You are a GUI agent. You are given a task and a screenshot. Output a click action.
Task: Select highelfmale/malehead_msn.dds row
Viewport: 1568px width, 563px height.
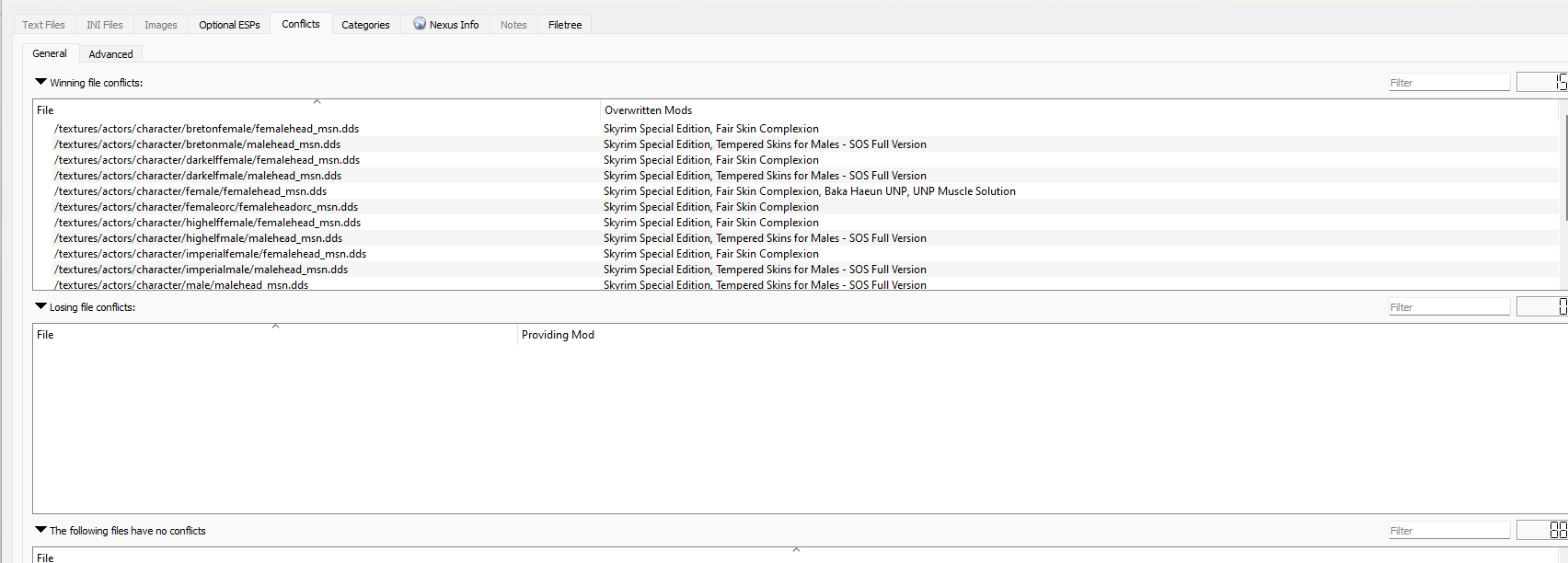pos(796,238)
